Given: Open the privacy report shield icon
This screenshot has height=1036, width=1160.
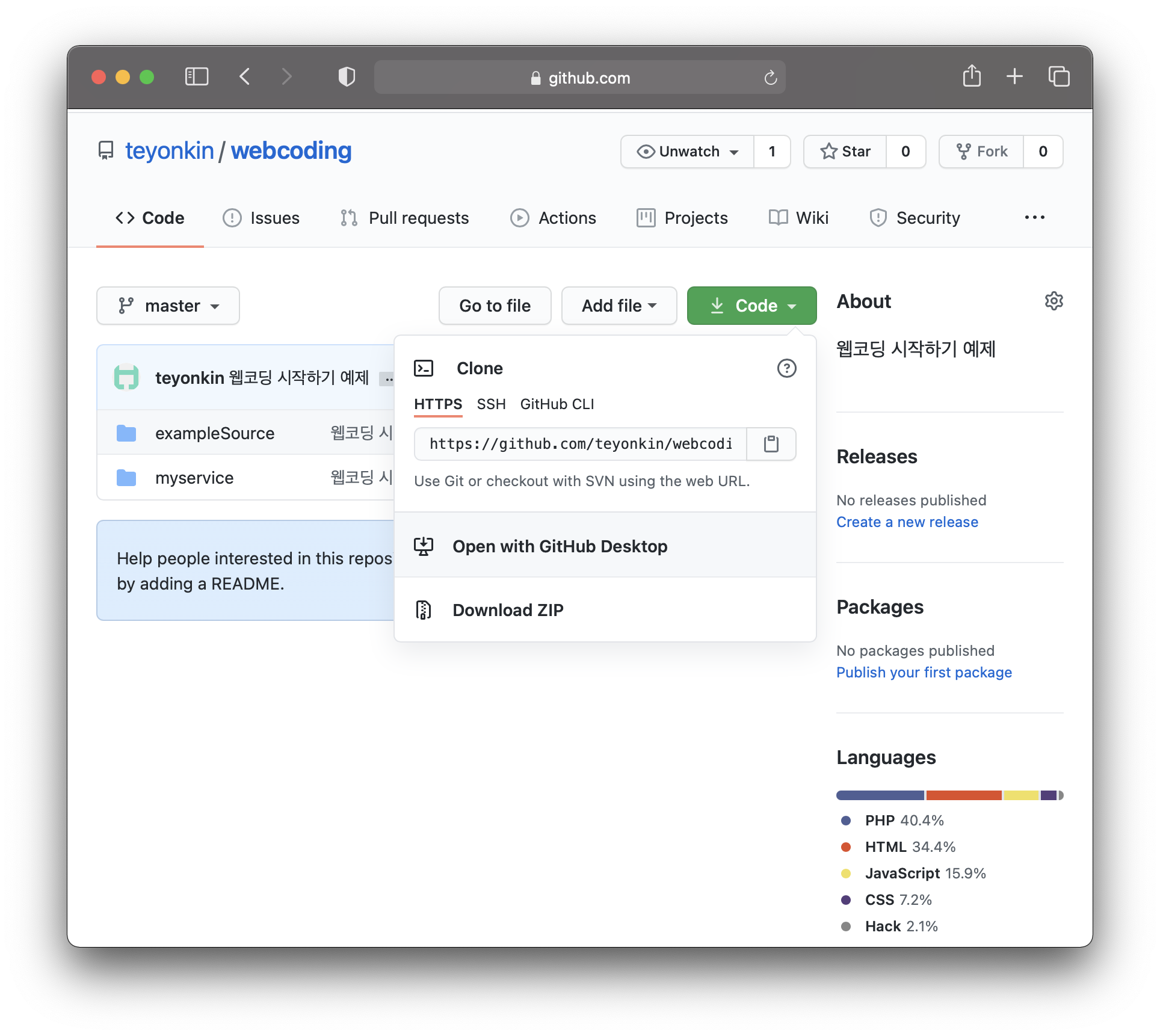Looking at the screenshot, I should pos(347,77).
